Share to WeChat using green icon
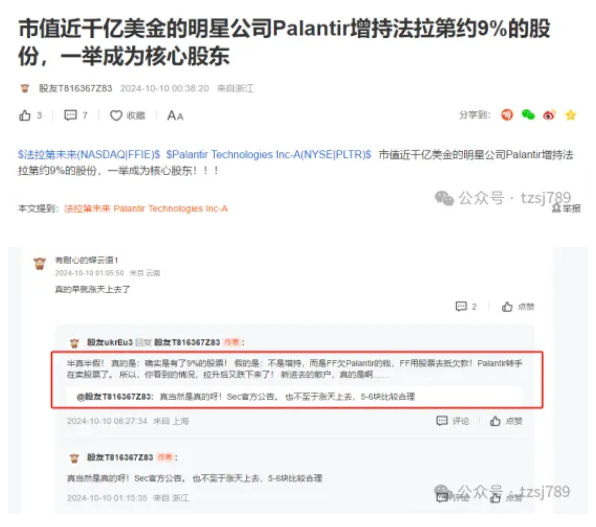Image resolution: width=596 pixels, height=527 pixels. pyautogui.click(x=528, y=114)
